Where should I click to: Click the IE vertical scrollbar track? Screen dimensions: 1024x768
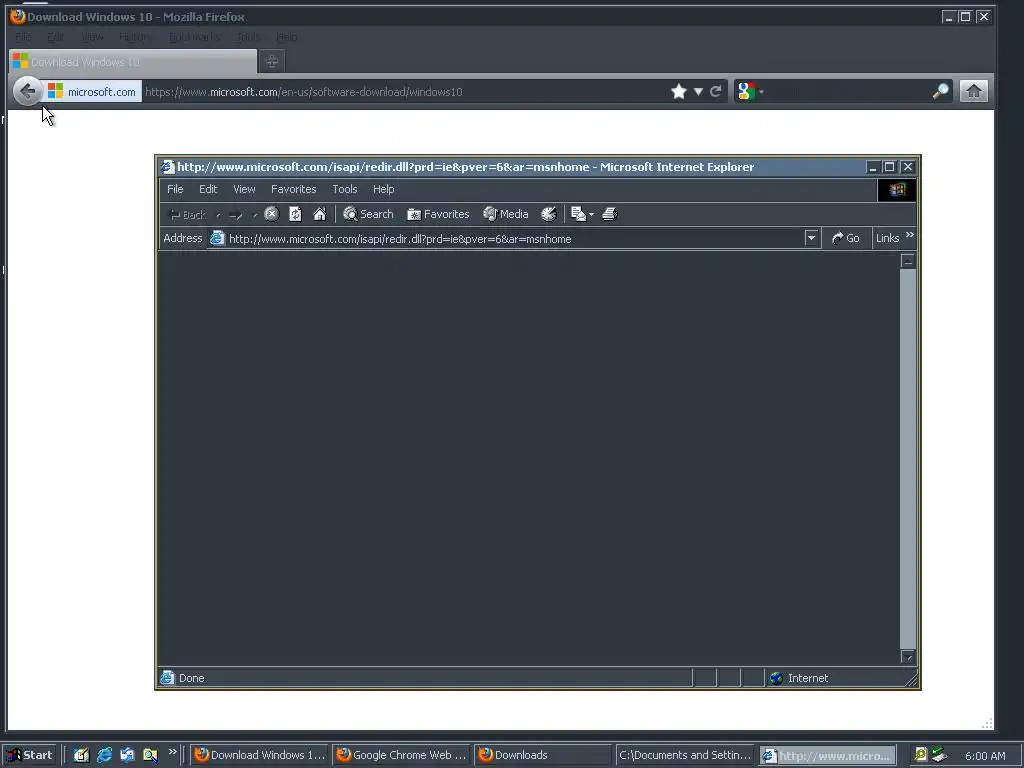pyautogui.click(x=908, y=459)
